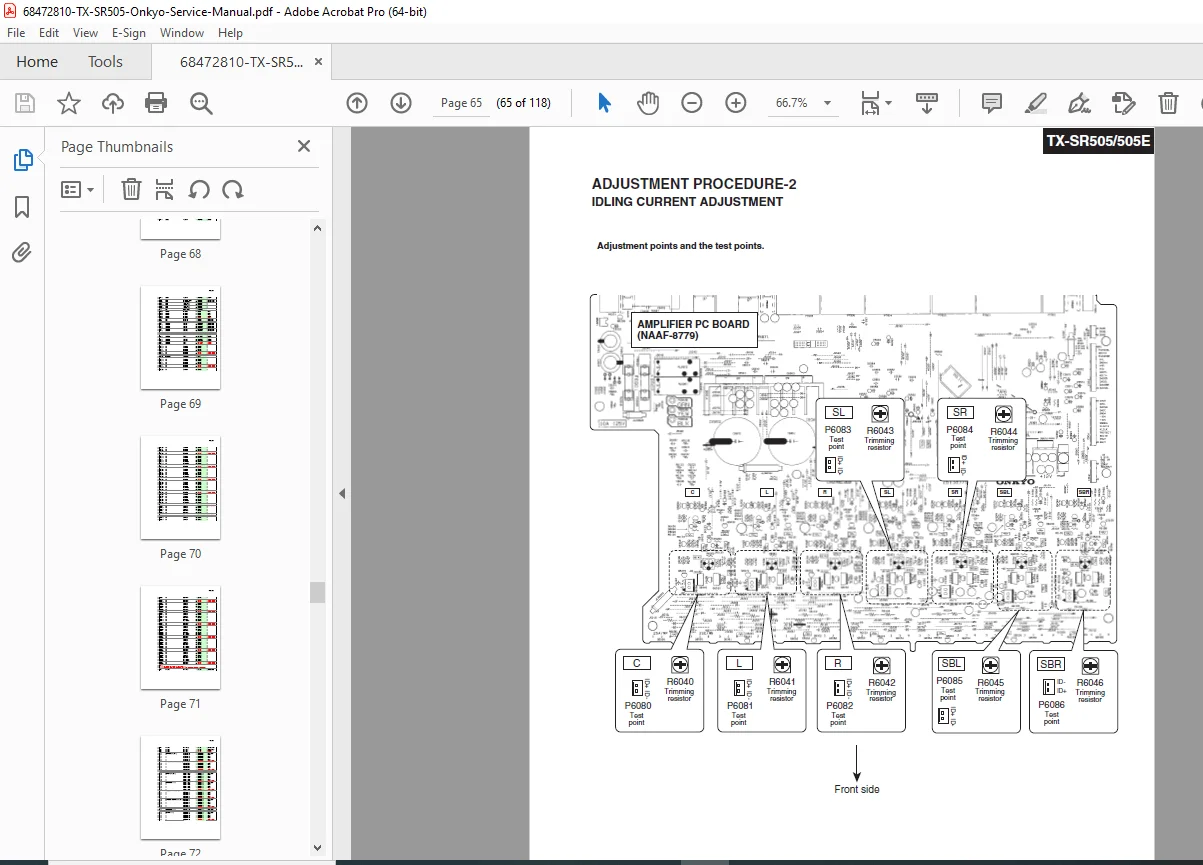
Task: Go to the previous page with the up arrow
Action: 357,103
